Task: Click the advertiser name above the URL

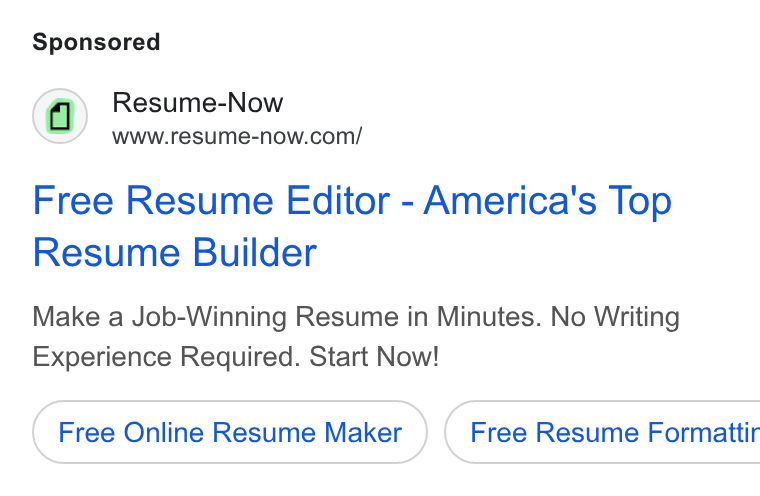Action: point(197,102)
